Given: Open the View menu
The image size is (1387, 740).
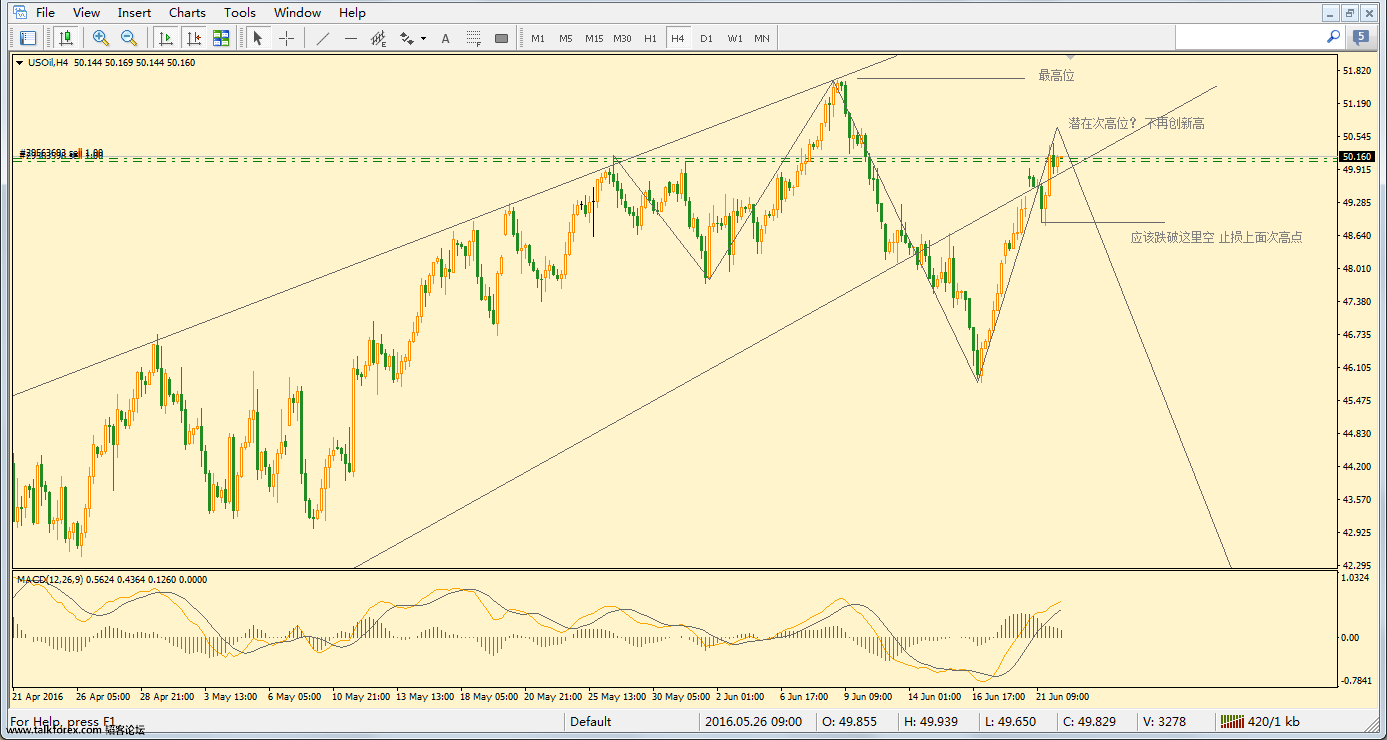Looking at the screenshot, I should click(x=87, y=13).
